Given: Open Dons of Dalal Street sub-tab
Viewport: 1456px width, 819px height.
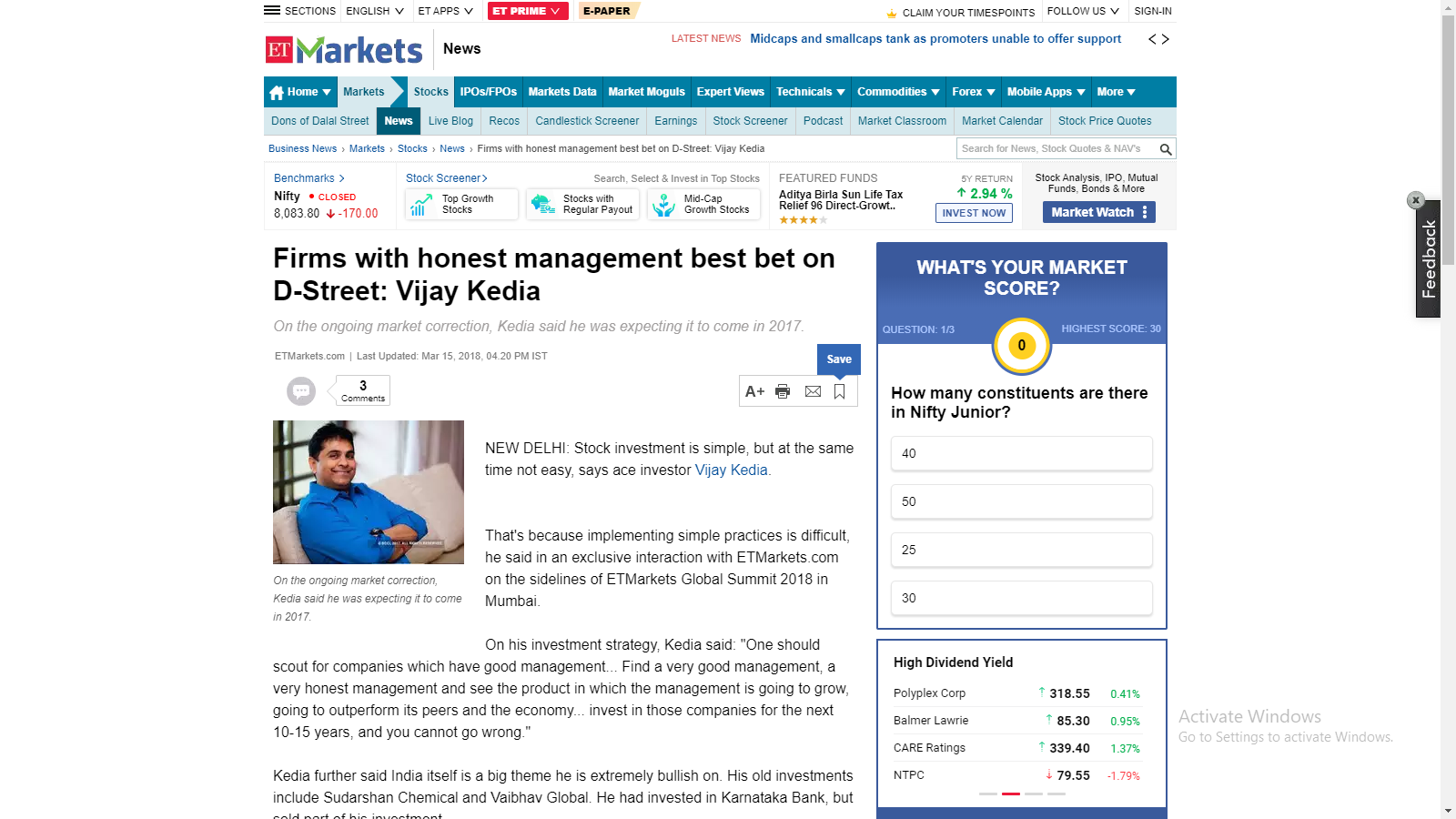Looking at the screenshot, I should [x=320, y=121].
